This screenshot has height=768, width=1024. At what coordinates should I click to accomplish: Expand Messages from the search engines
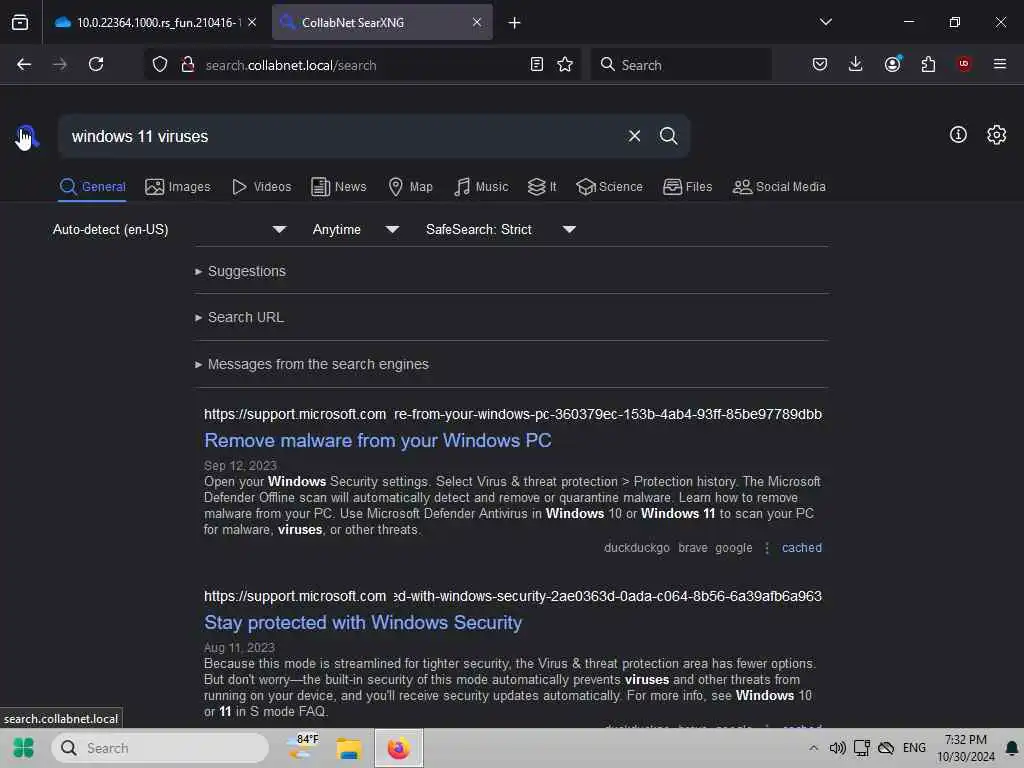tap(312, 364)
